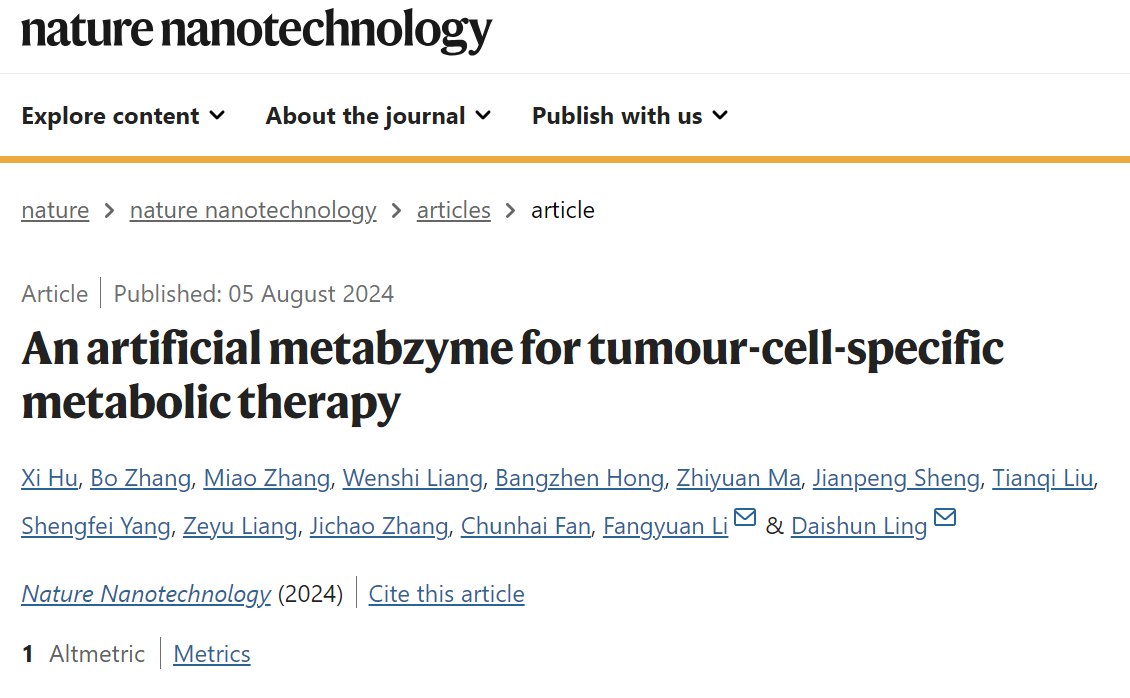Click the Daishun Ling author name

pos(859,527)
